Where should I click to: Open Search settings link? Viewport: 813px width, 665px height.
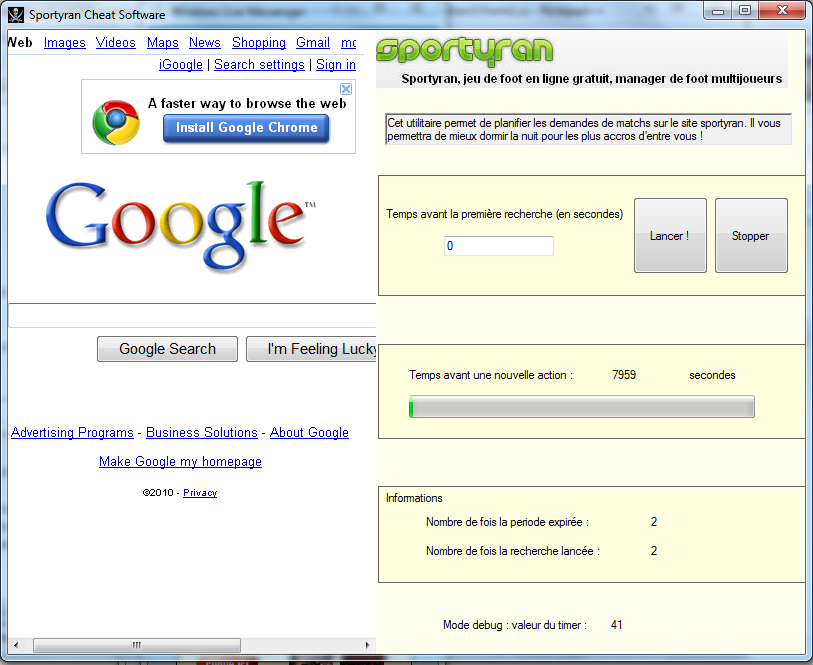point(259,64)
